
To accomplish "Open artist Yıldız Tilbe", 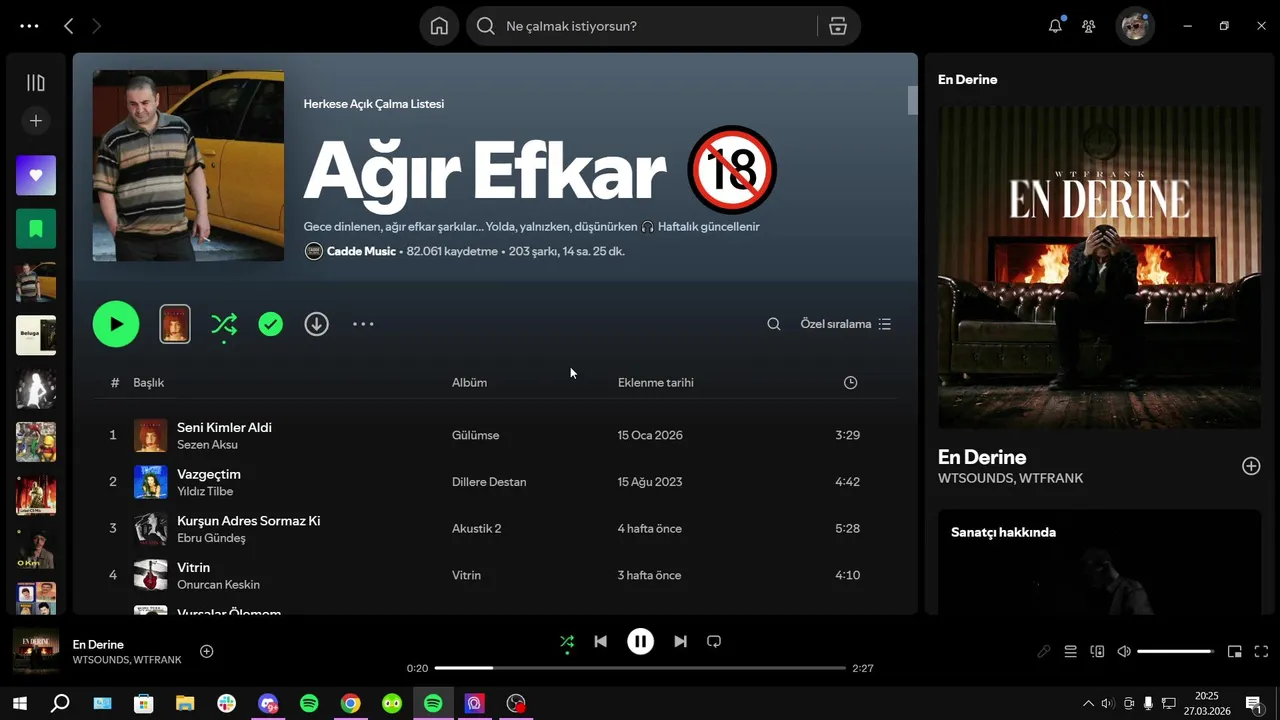I will (205, 491).
